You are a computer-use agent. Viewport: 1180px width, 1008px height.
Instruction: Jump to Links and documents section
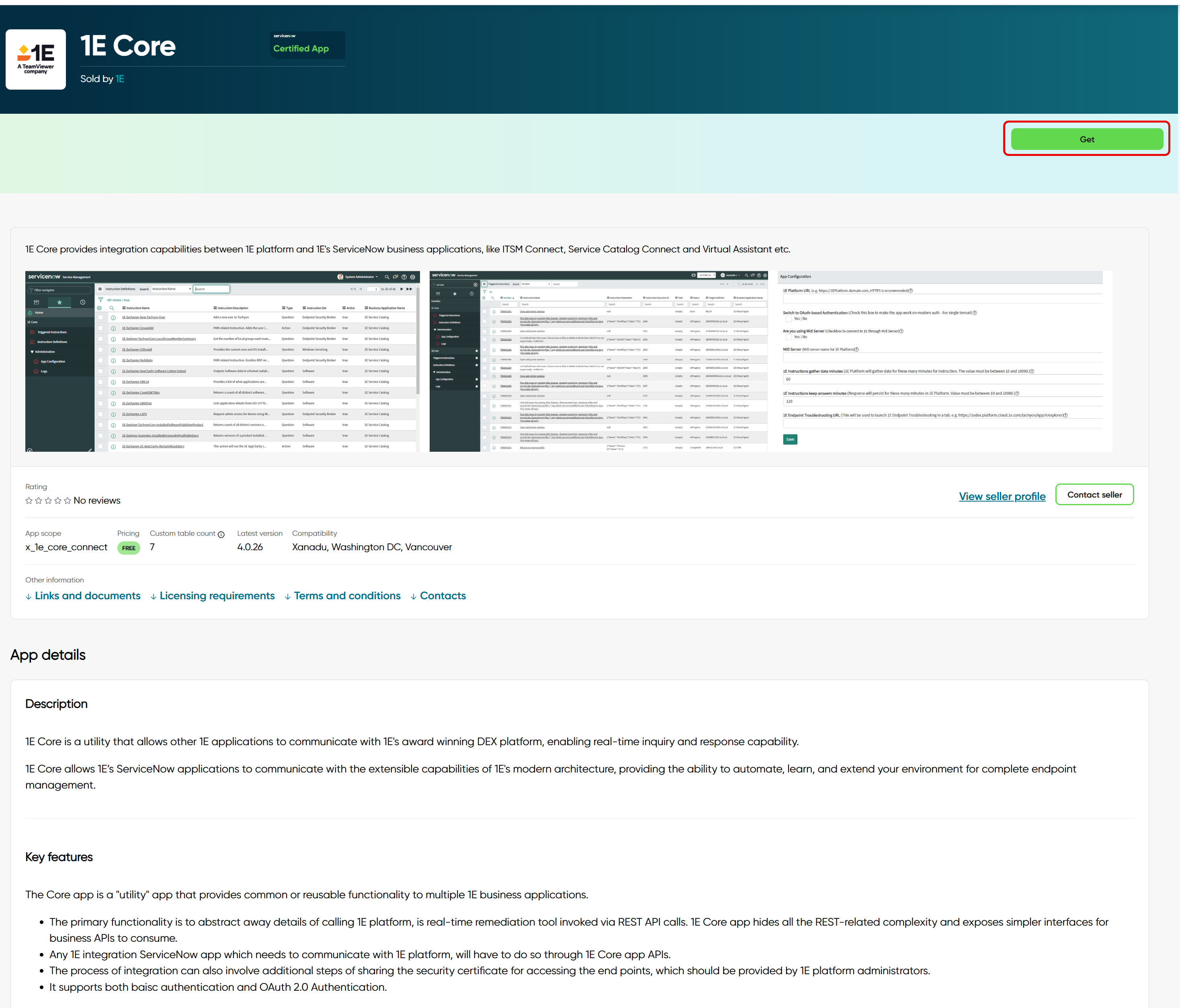point(87,596)
